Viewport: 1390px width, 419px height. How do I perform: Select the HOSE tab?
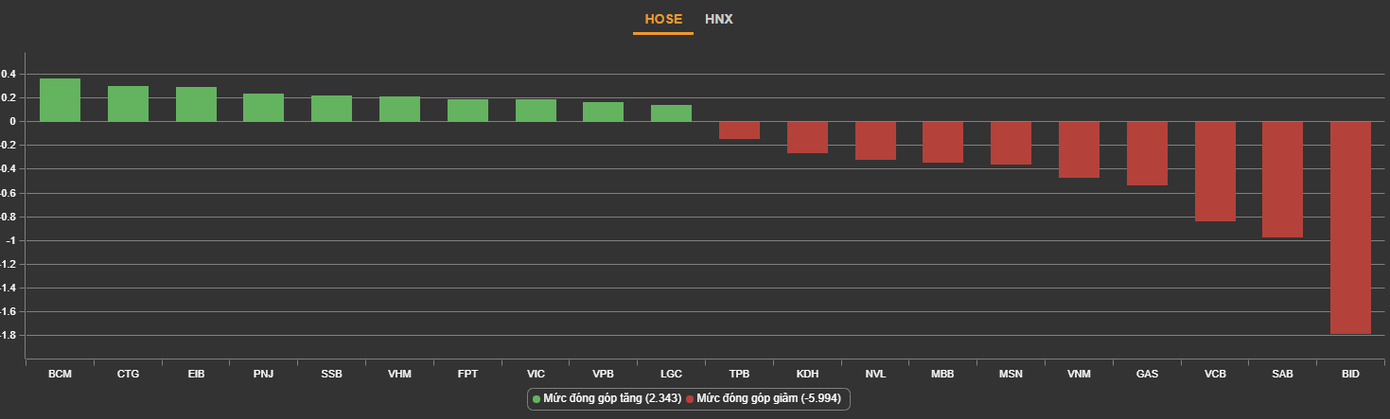(x=663, y=19)
